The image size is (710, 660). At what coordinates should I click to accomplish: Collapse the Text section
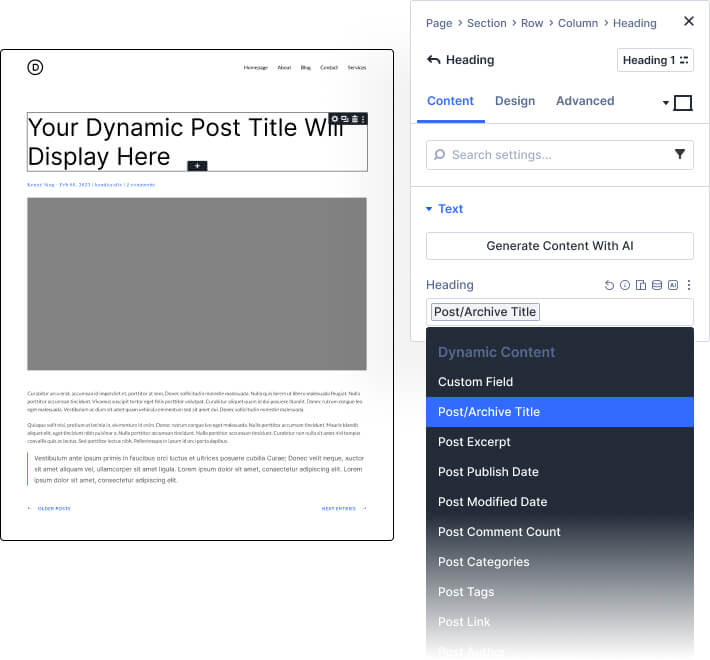[445, 209]
